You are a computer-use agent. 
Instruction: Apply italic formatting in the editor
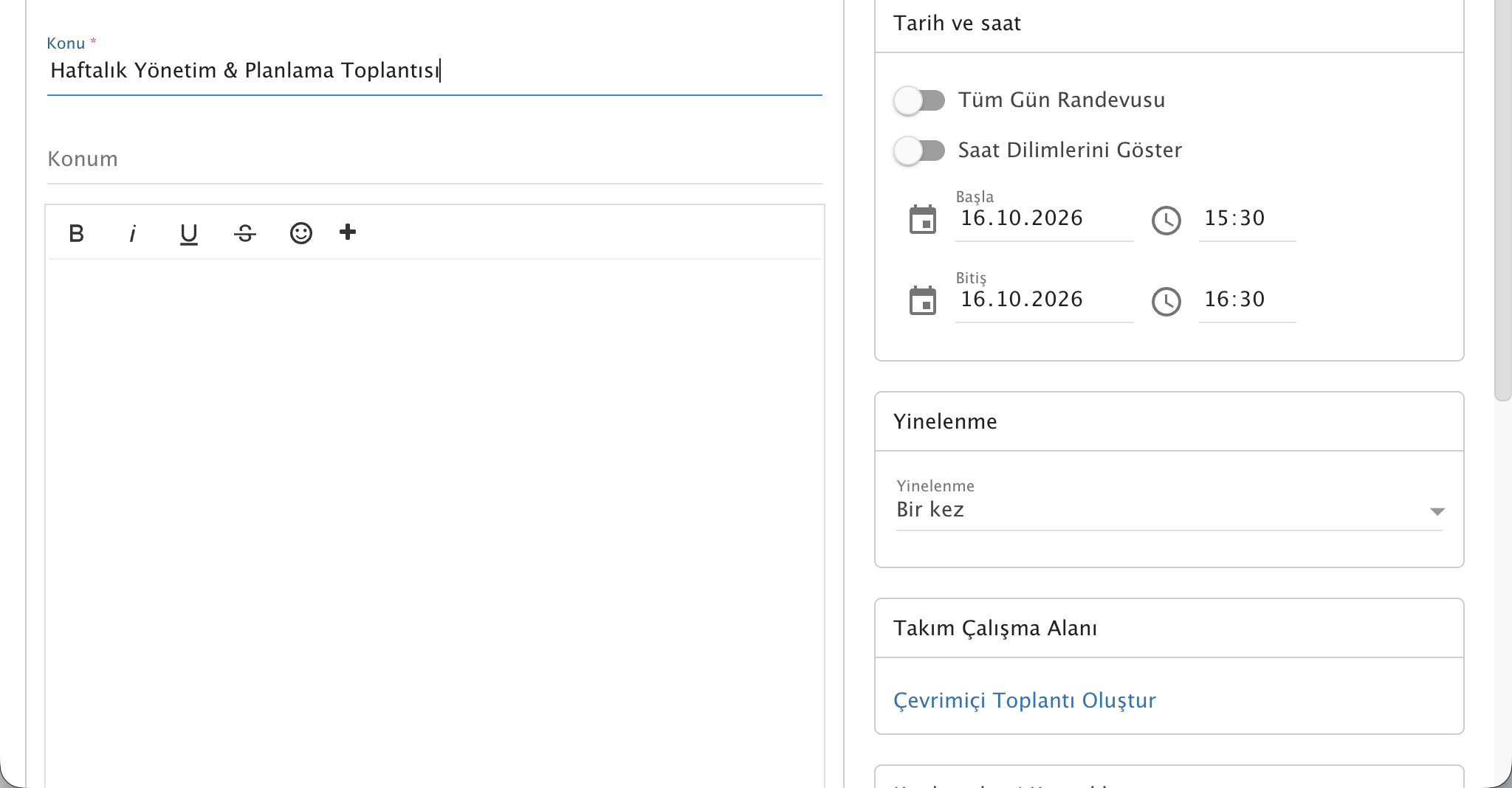tap(133, 233)
